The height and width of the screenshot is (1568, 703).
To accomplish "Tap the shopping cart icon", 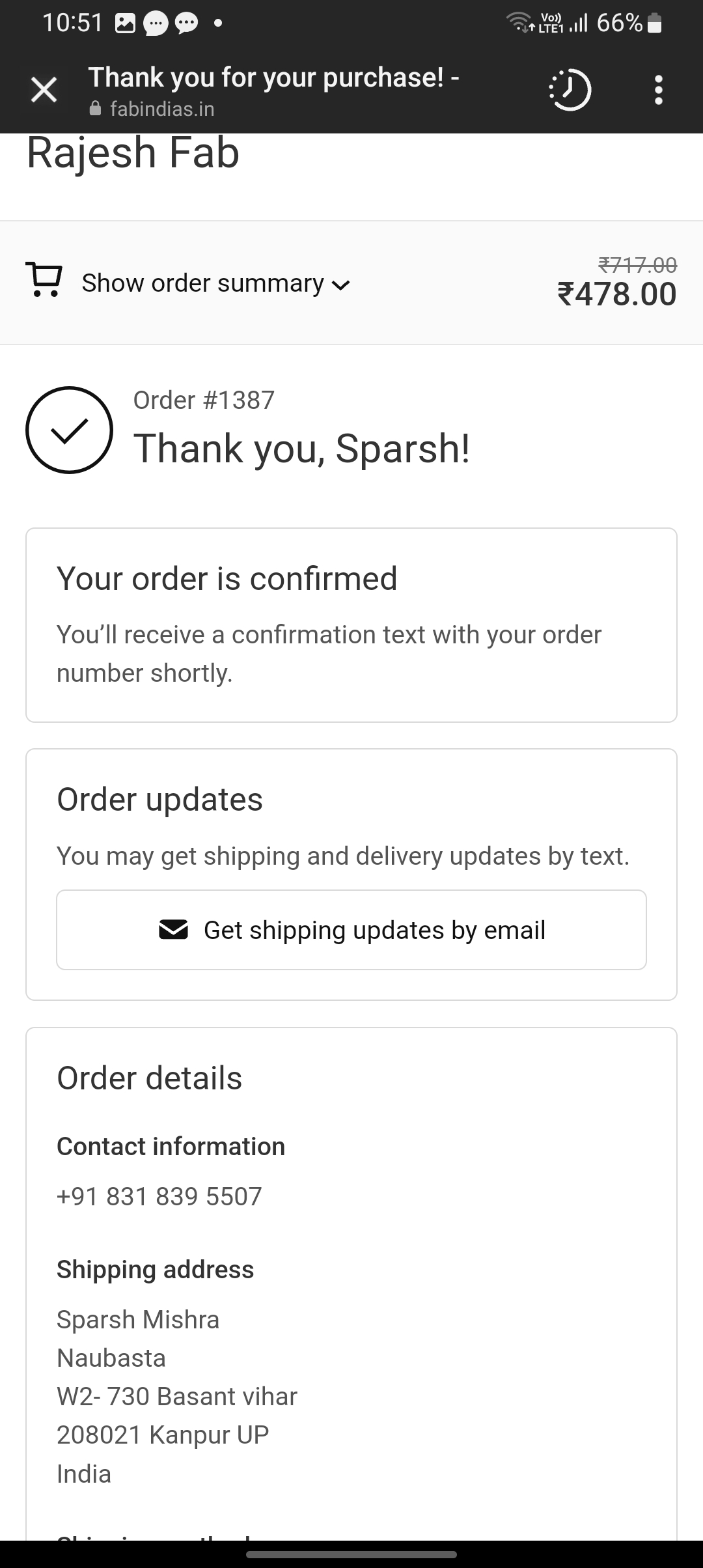I will click(44, 280).
